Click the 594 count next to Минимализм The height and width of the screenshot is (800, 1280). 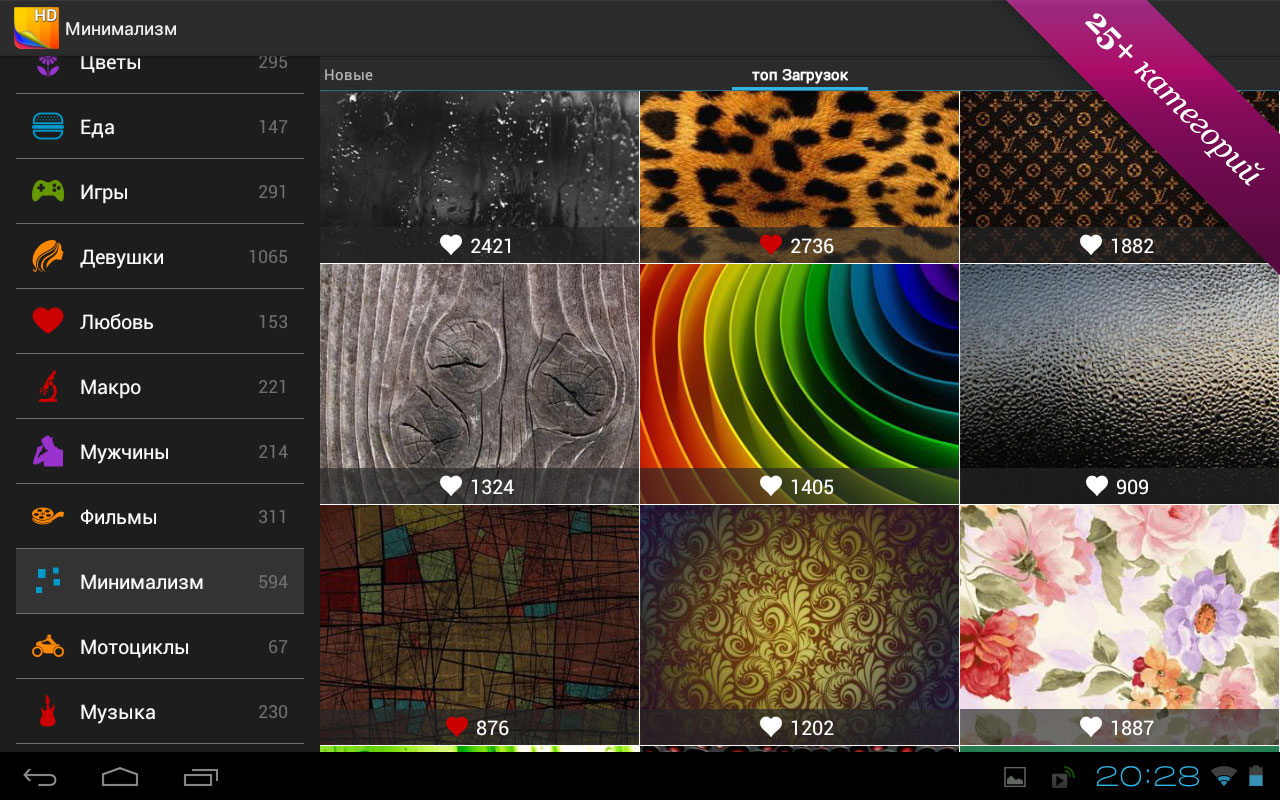coord(273,582)
